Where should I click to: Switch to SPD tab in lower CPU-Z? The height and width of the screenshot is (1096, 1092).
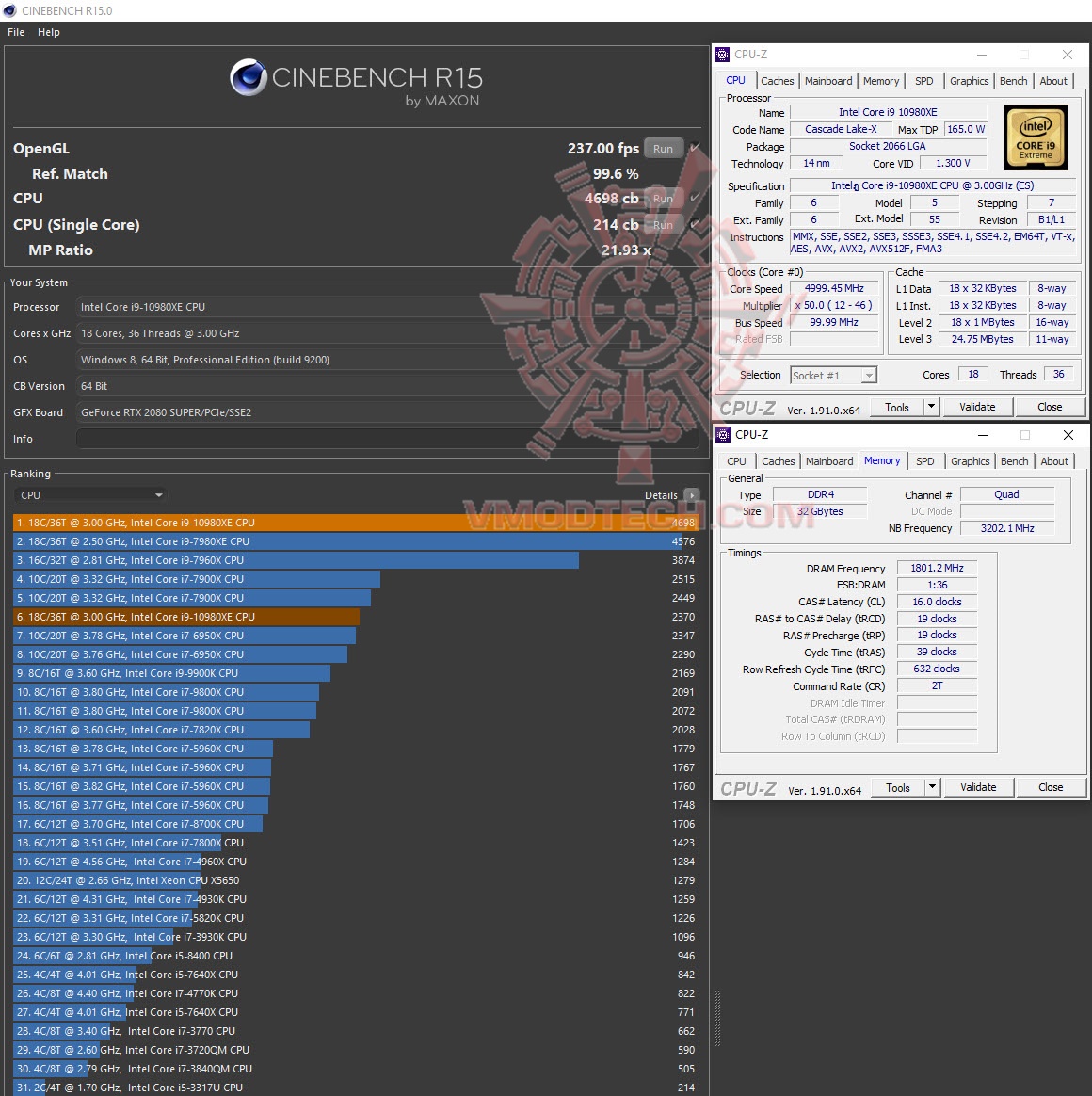point(925,461)
